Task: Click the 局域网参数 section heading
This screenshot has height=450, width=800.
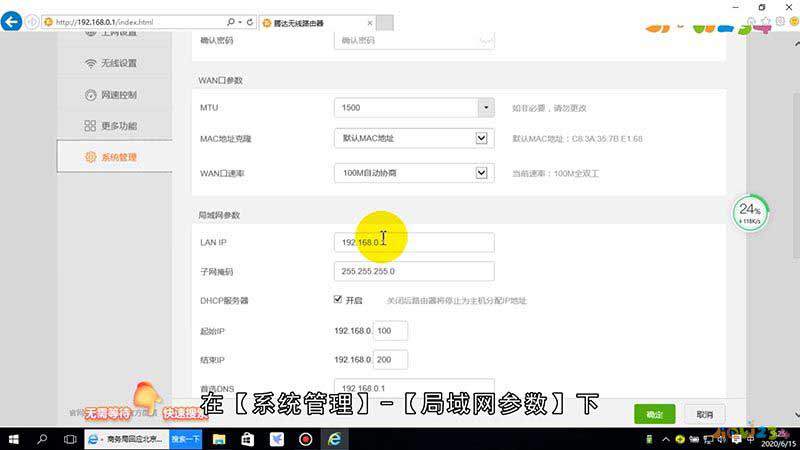Action: (x=219, y=215)
